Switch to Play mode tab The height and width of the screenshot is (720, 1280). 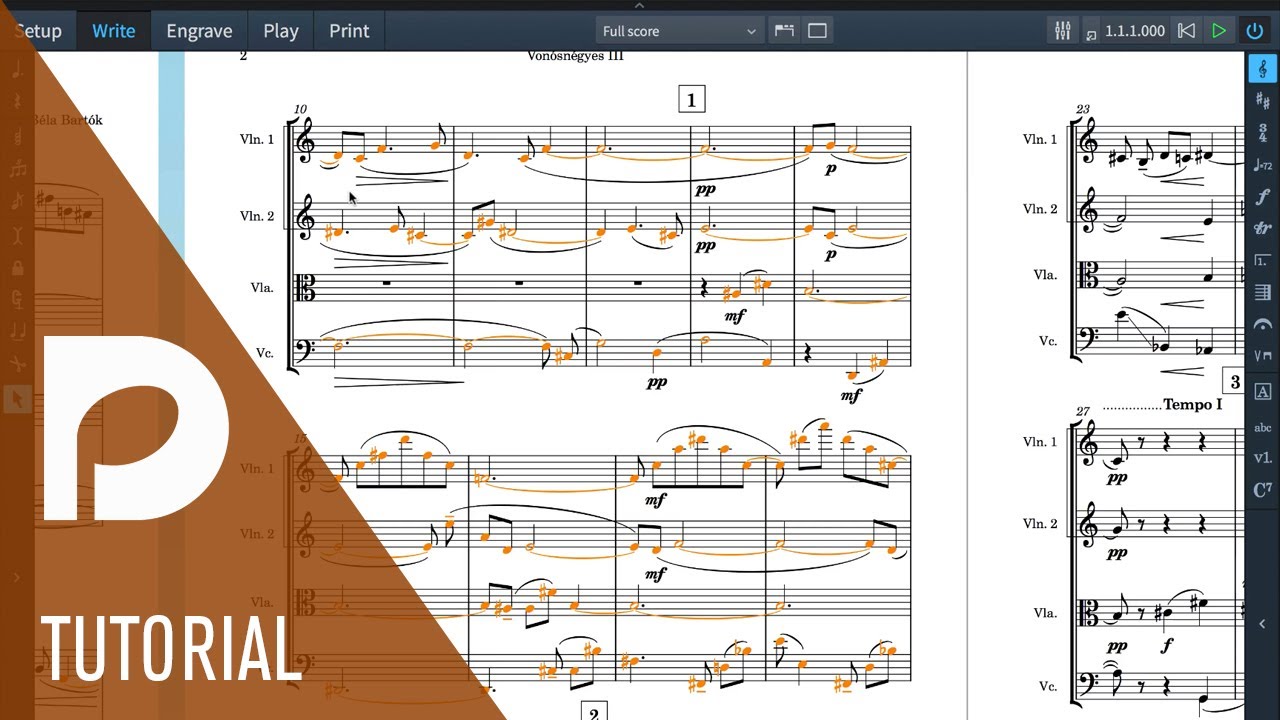pos(281,31)
